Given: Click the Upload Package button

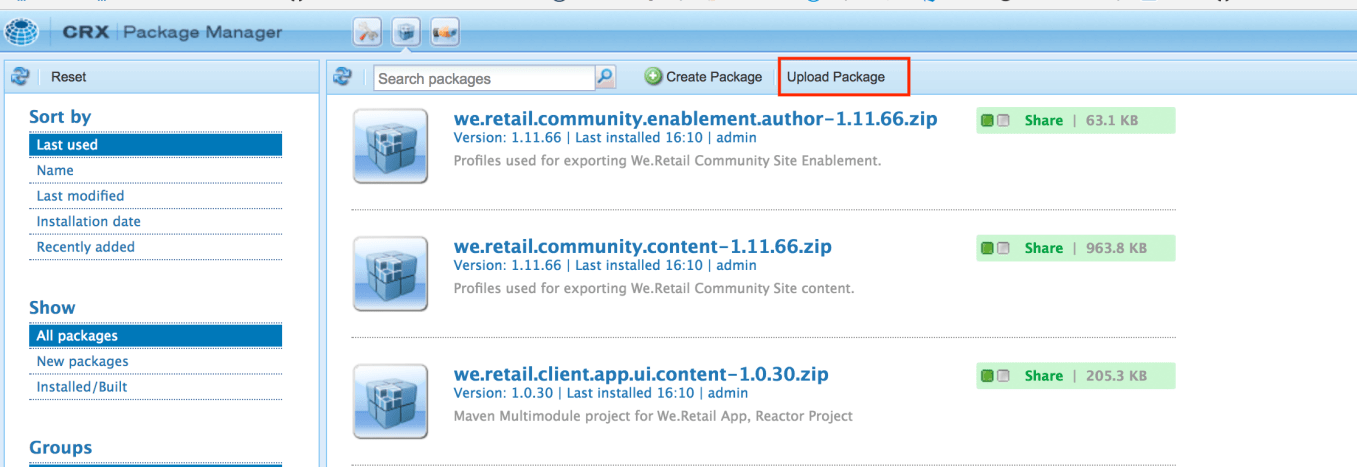Looking at the screenshot, I should click(836, 77).
